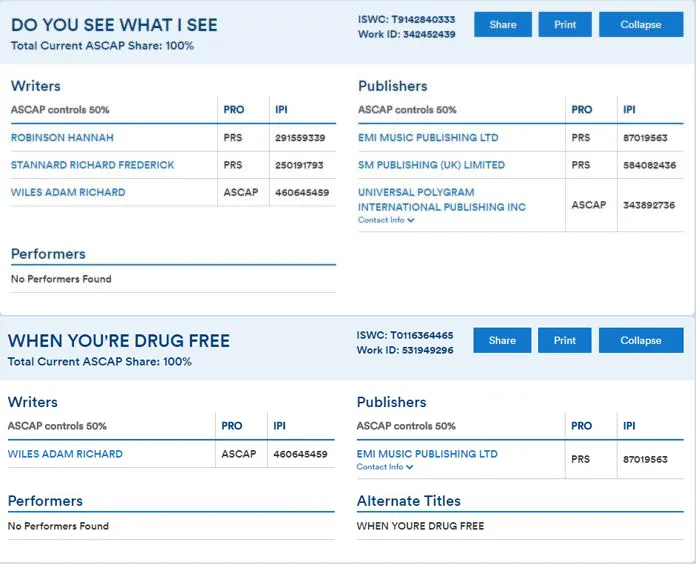This screenshot has width=696, height=564.
Task: Select IPI number 291559339
Action: [x=300, y=138]
